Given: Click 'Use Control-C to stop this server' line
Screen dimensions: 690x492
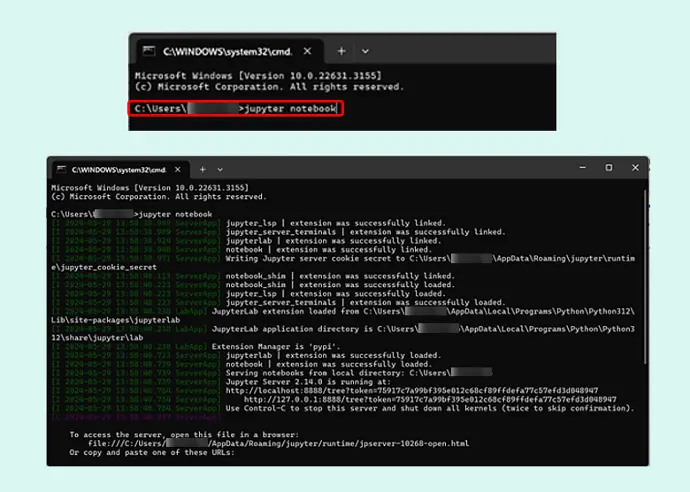Looking at the screenshot, I should point(430,408).
